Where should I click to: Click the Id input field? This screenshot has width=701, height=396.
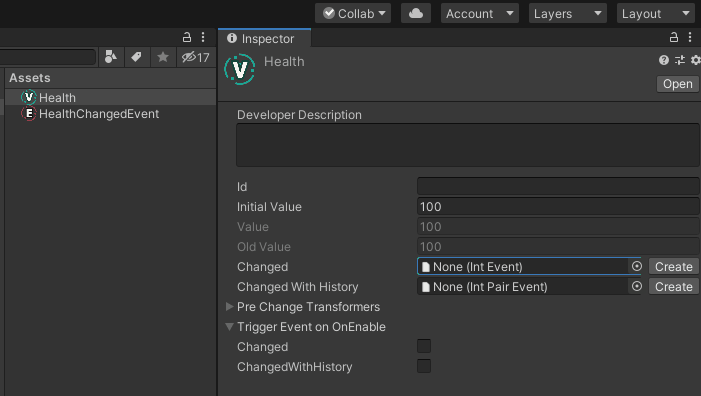pyautogui.click(x=558, y=186)
